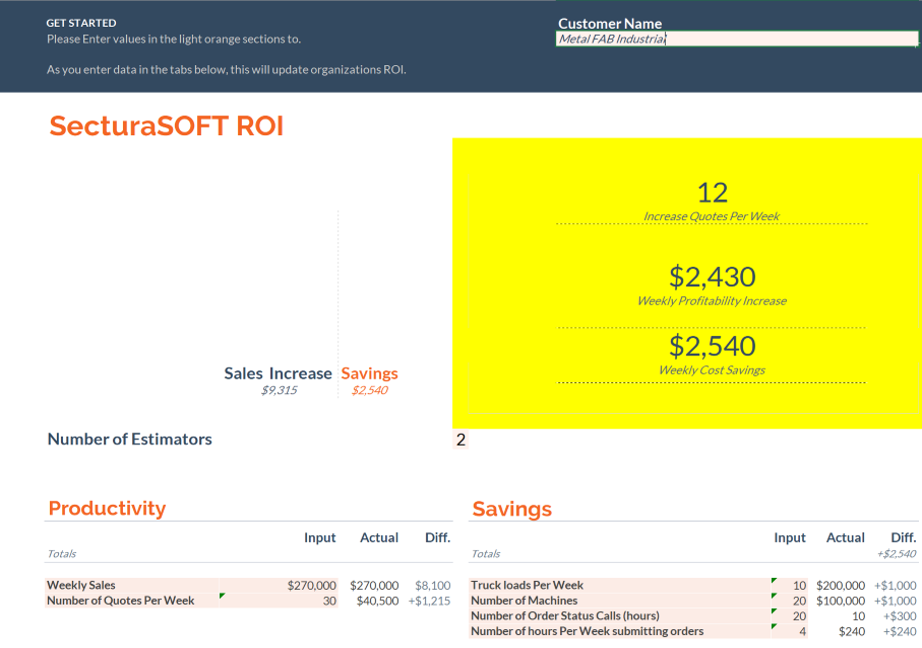922x648 pixels.
Task: Click the Productivity Diff. column header
Action: coord(437,537)
